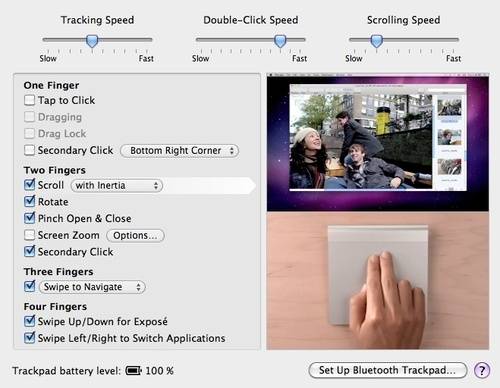Click Set Up Bluetooth Trackpad button
Screen dimensions: 500x388
388,370
